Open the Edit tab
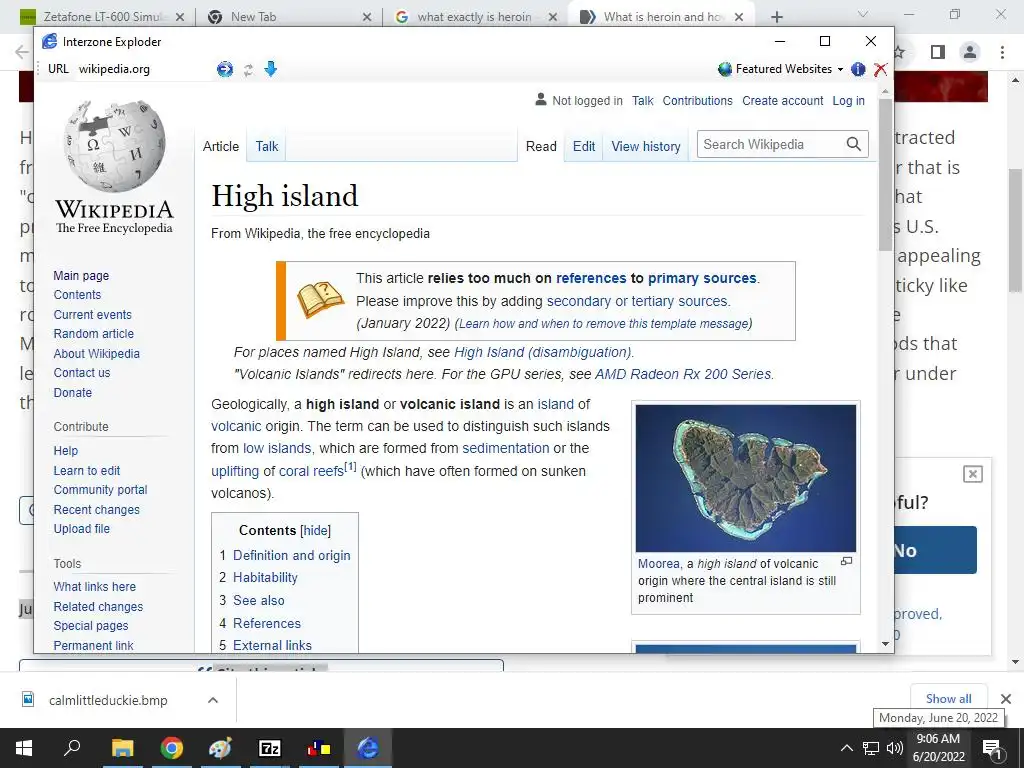 (584, 146)
